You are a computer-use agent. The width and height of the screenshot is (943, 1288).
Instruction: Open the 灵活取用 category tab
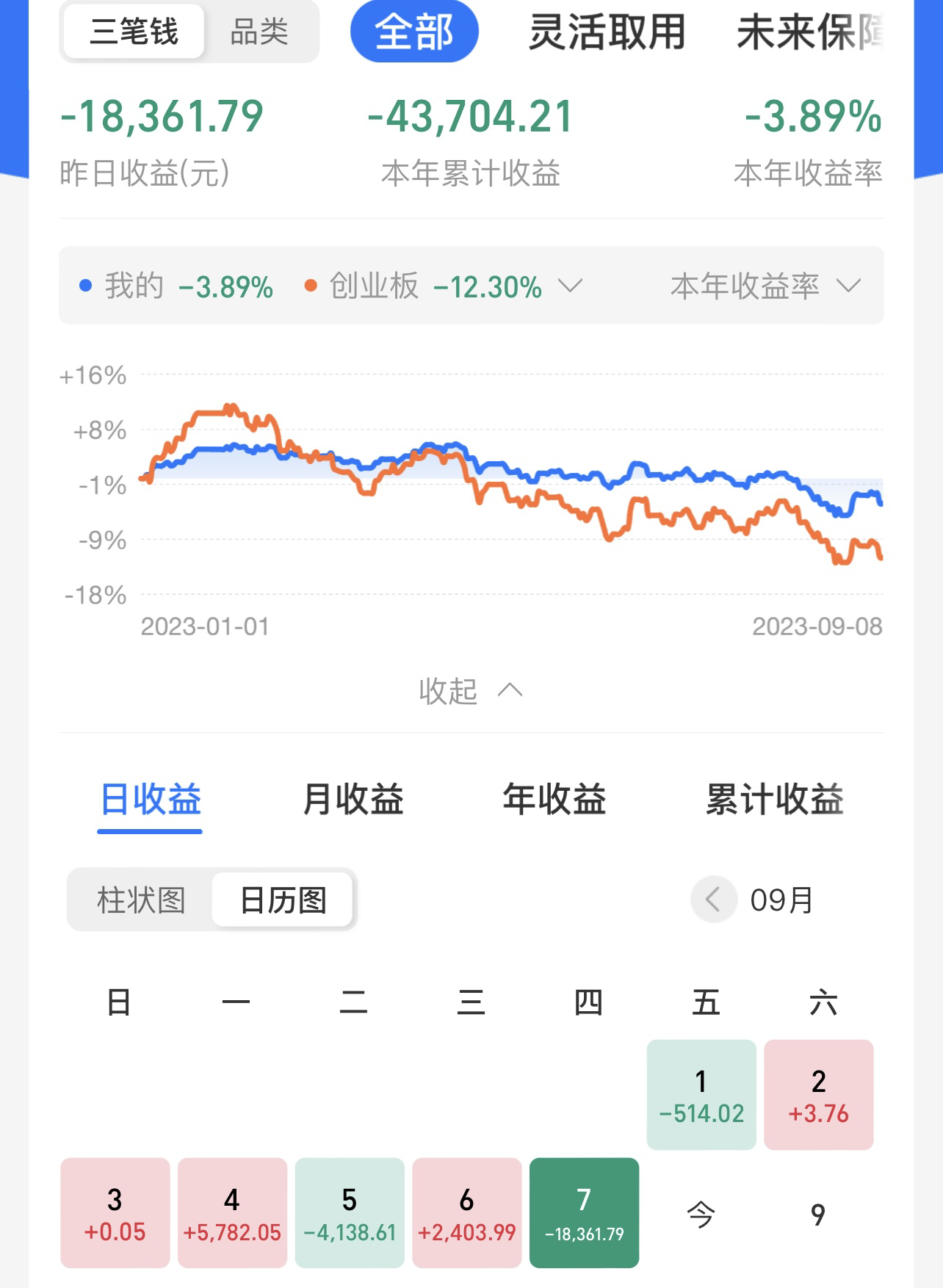click(x=607, y=32)
